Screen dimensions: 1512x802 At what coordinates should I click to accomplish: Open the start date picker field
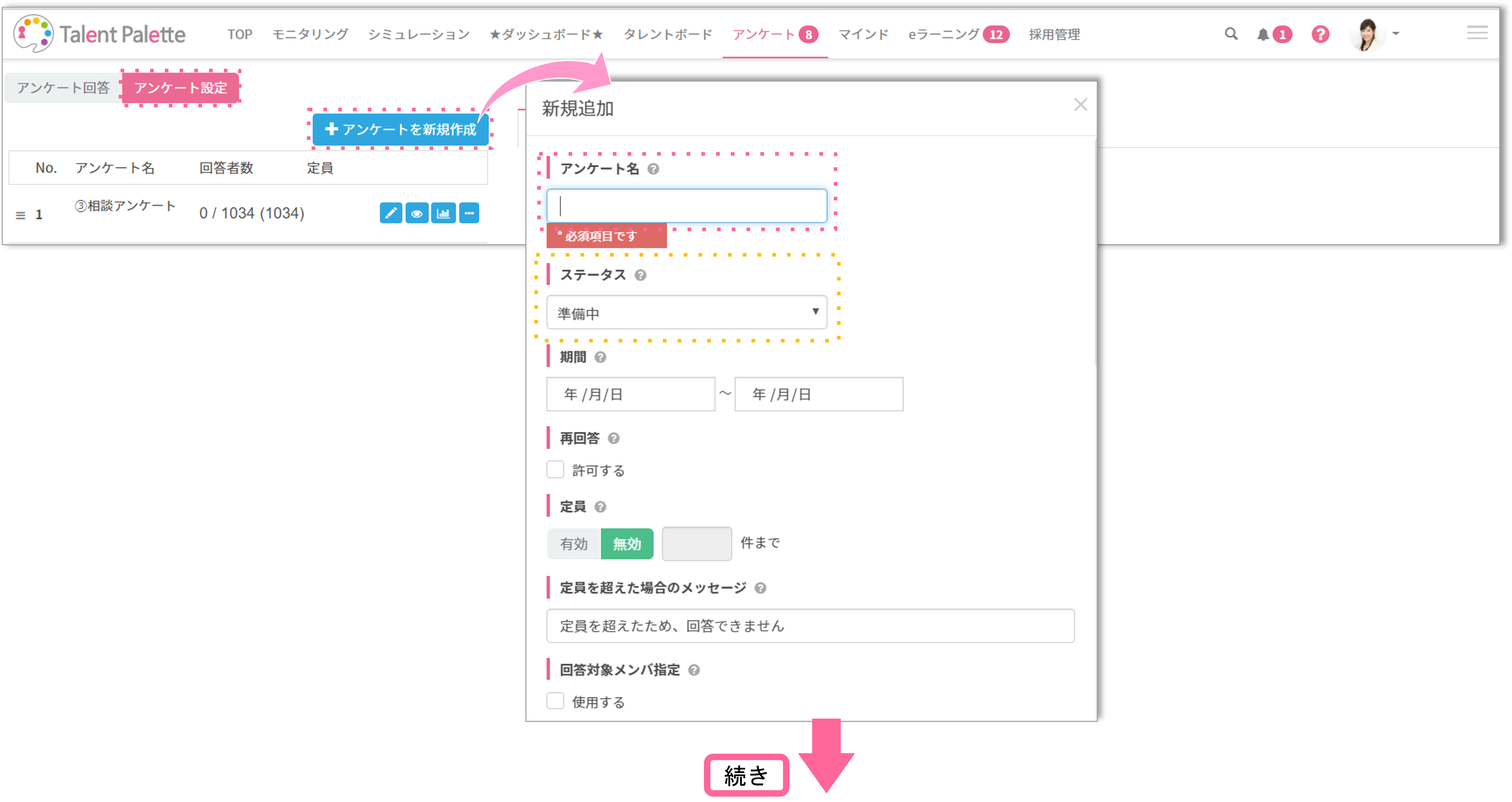(630, 394)
